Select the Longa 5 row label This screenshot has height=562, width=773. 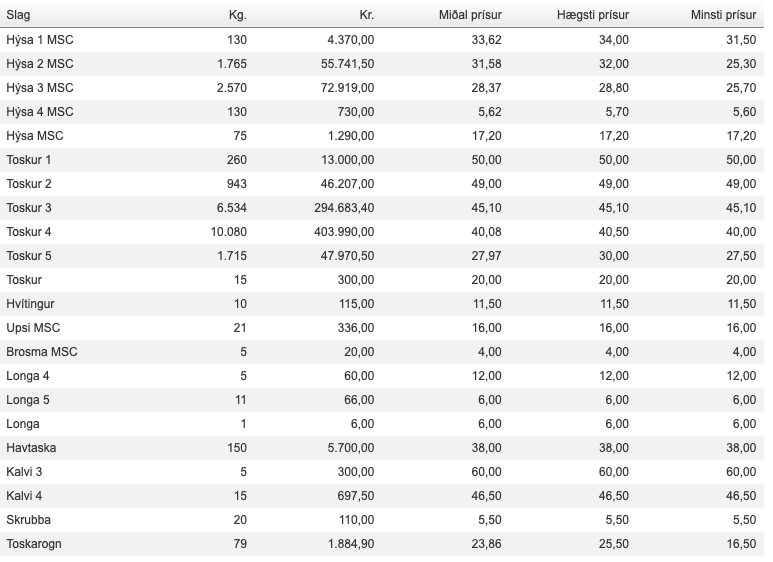[x=26, y=400]
